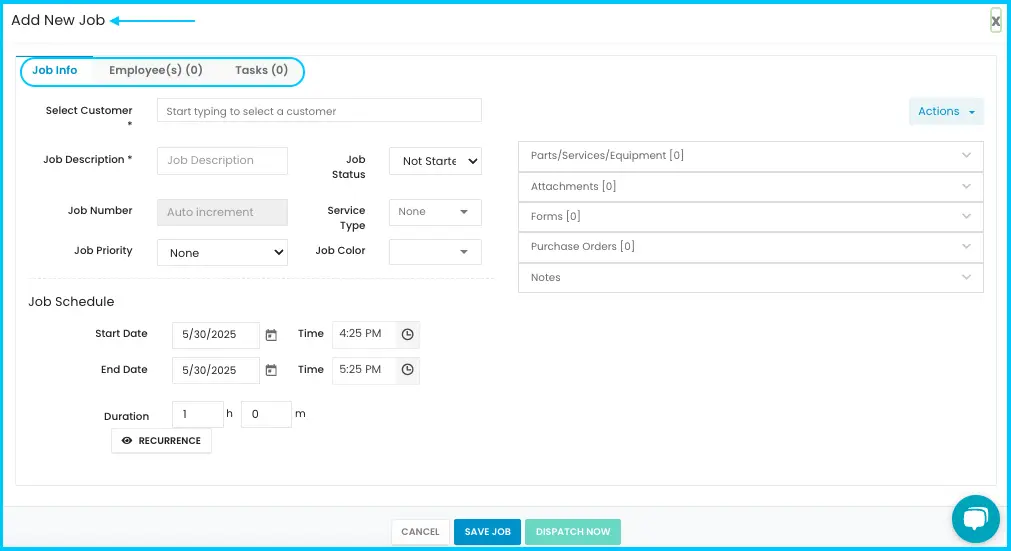Expand the Purchase Orders section

coord(751,247)
